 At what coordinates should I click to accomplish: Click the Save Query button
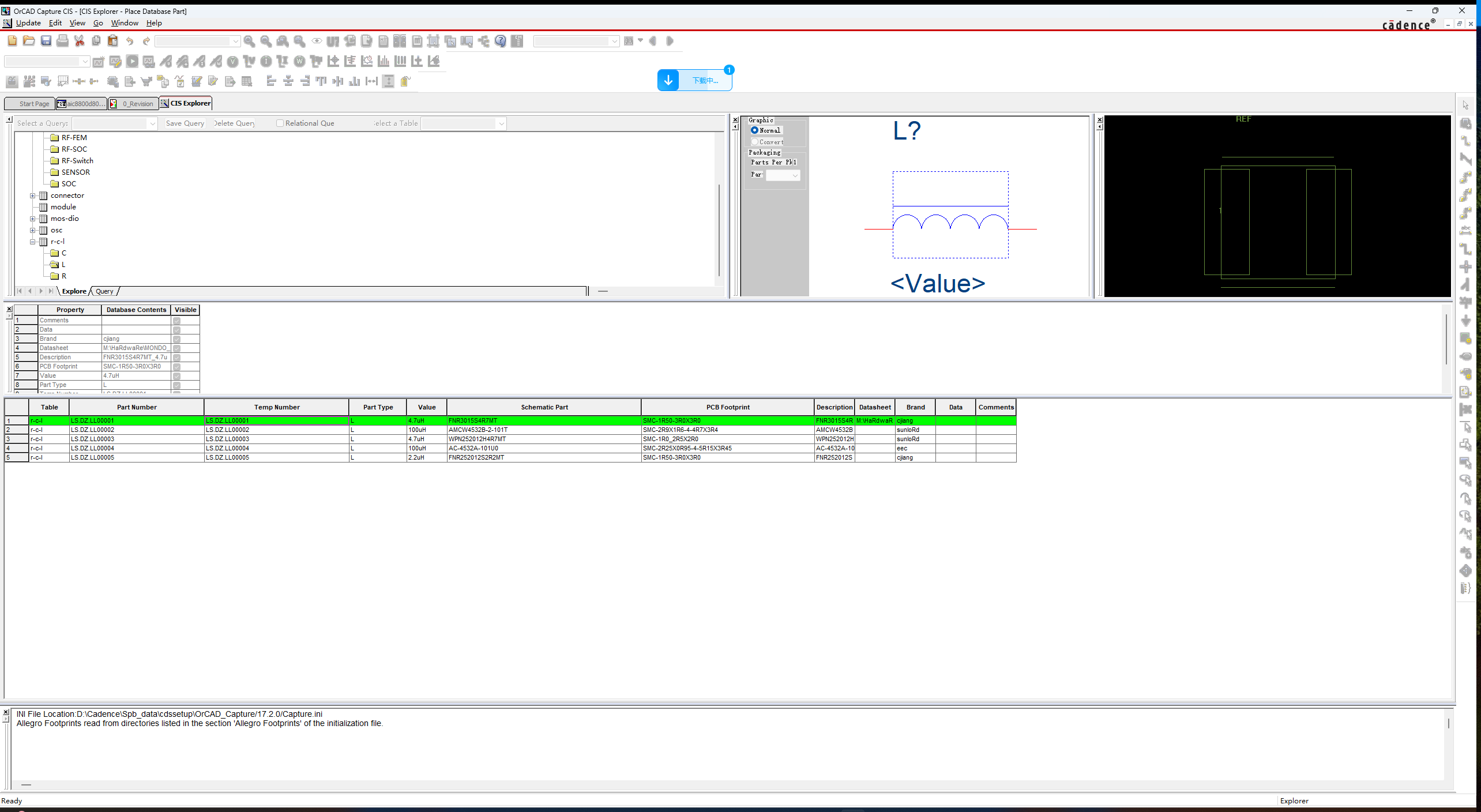pos(185,123)
